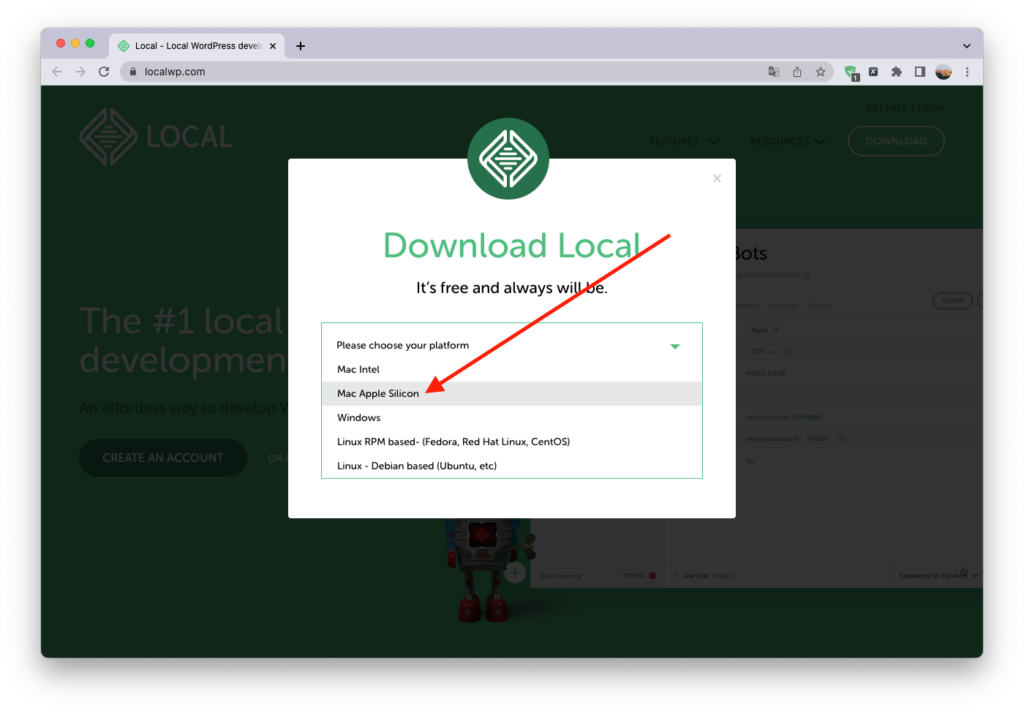Pick the Linux RPM based option

pyautogui.click(x=511, y=442)
